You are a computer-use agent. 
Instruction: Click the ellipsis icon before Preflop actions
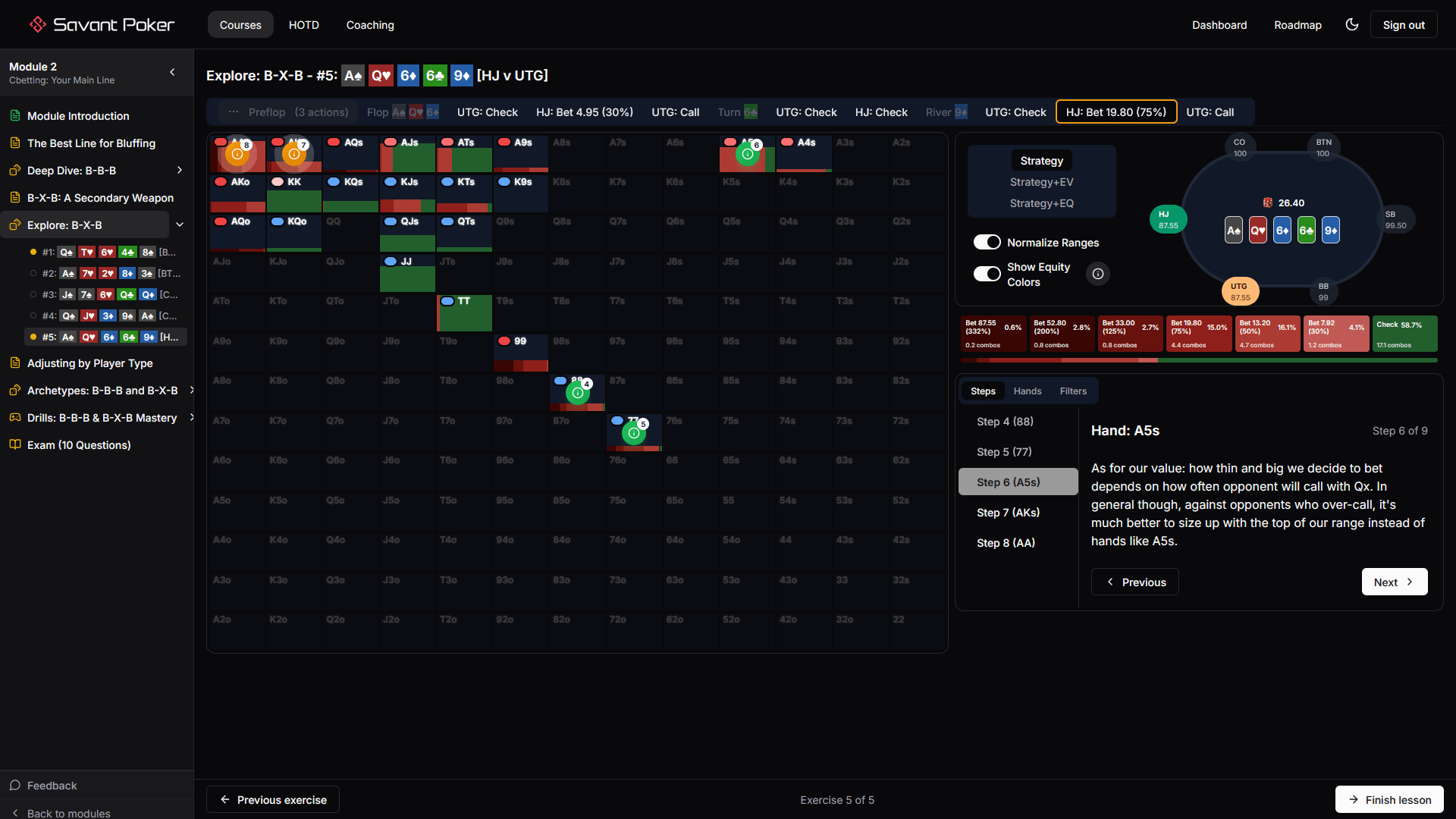[x=234, y=111]
